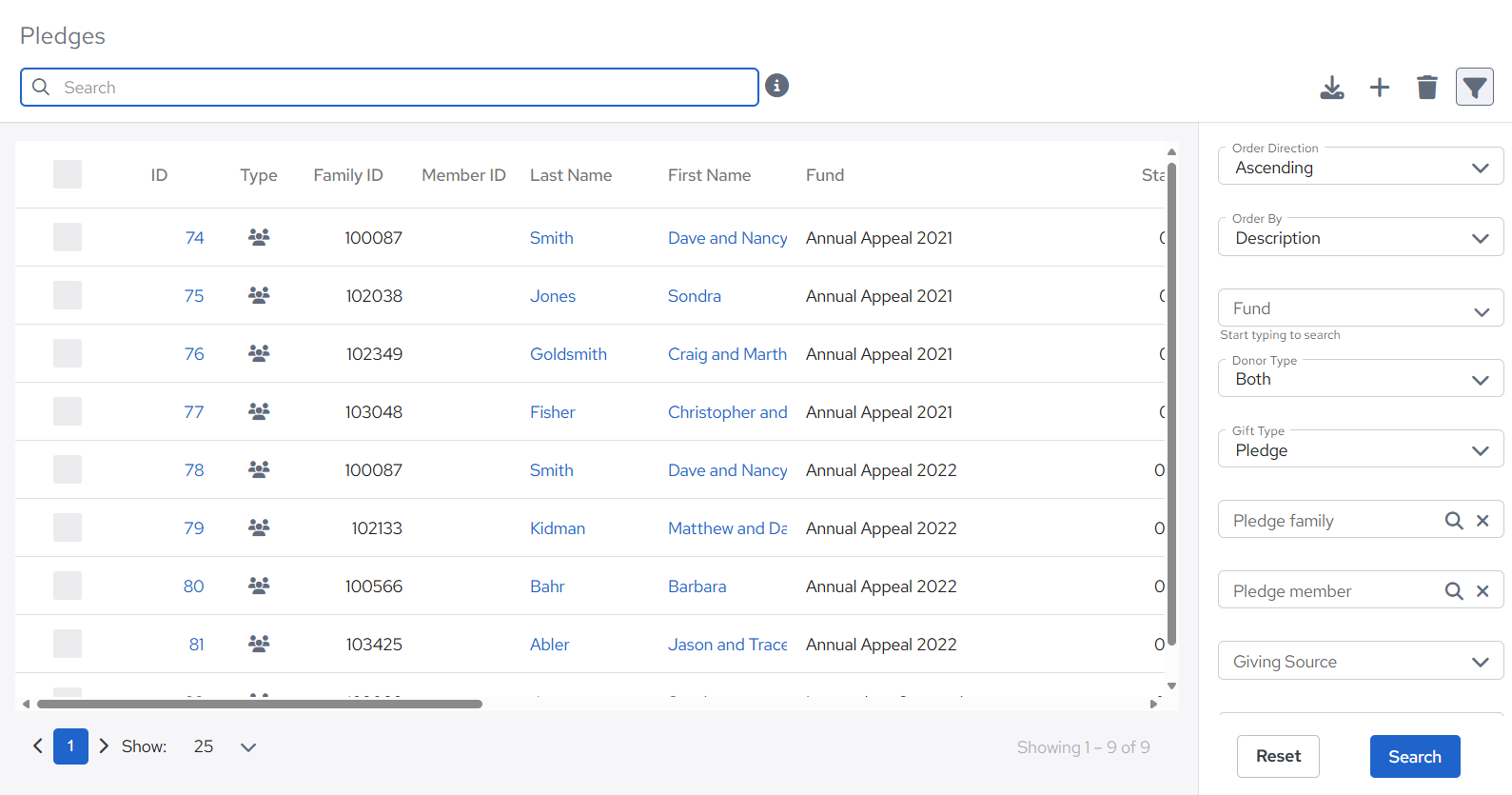The image size is (1512, 795).
Task: Click the download export icon
Action: tap(1332, 88)
